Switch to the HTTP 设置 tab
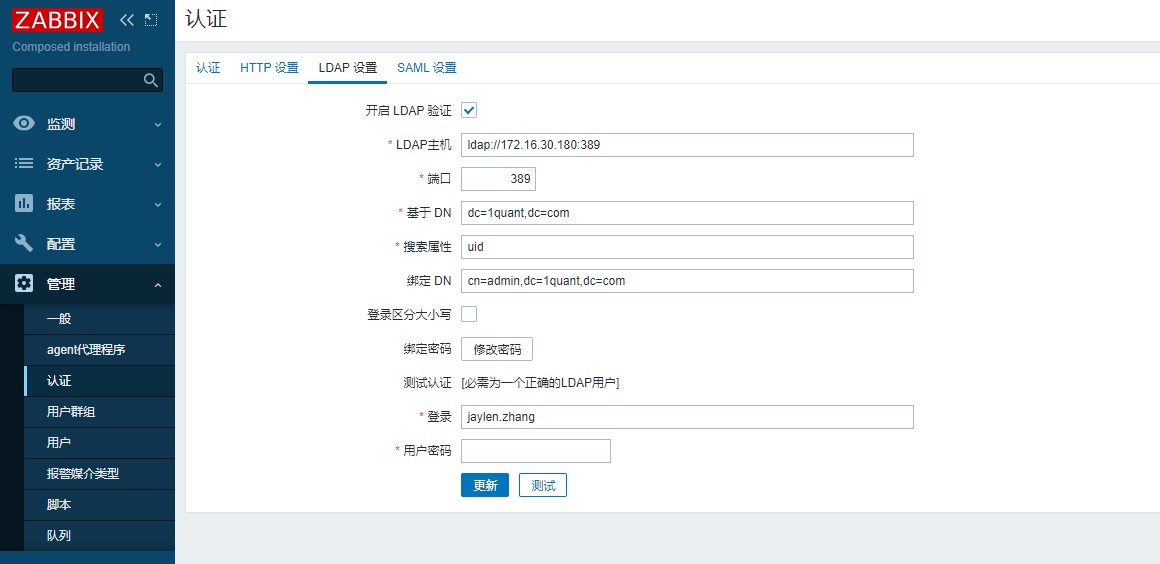The width and height of the screenshot is (1160, 564). (269, 68)
